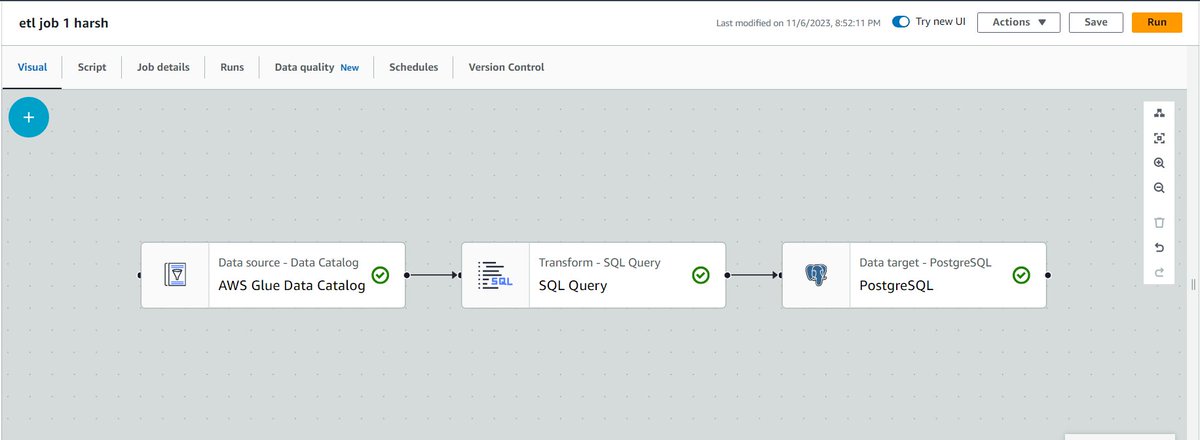1200x440 pixels.
Task: Open the Script tab
Action: (x=92, y=67)
